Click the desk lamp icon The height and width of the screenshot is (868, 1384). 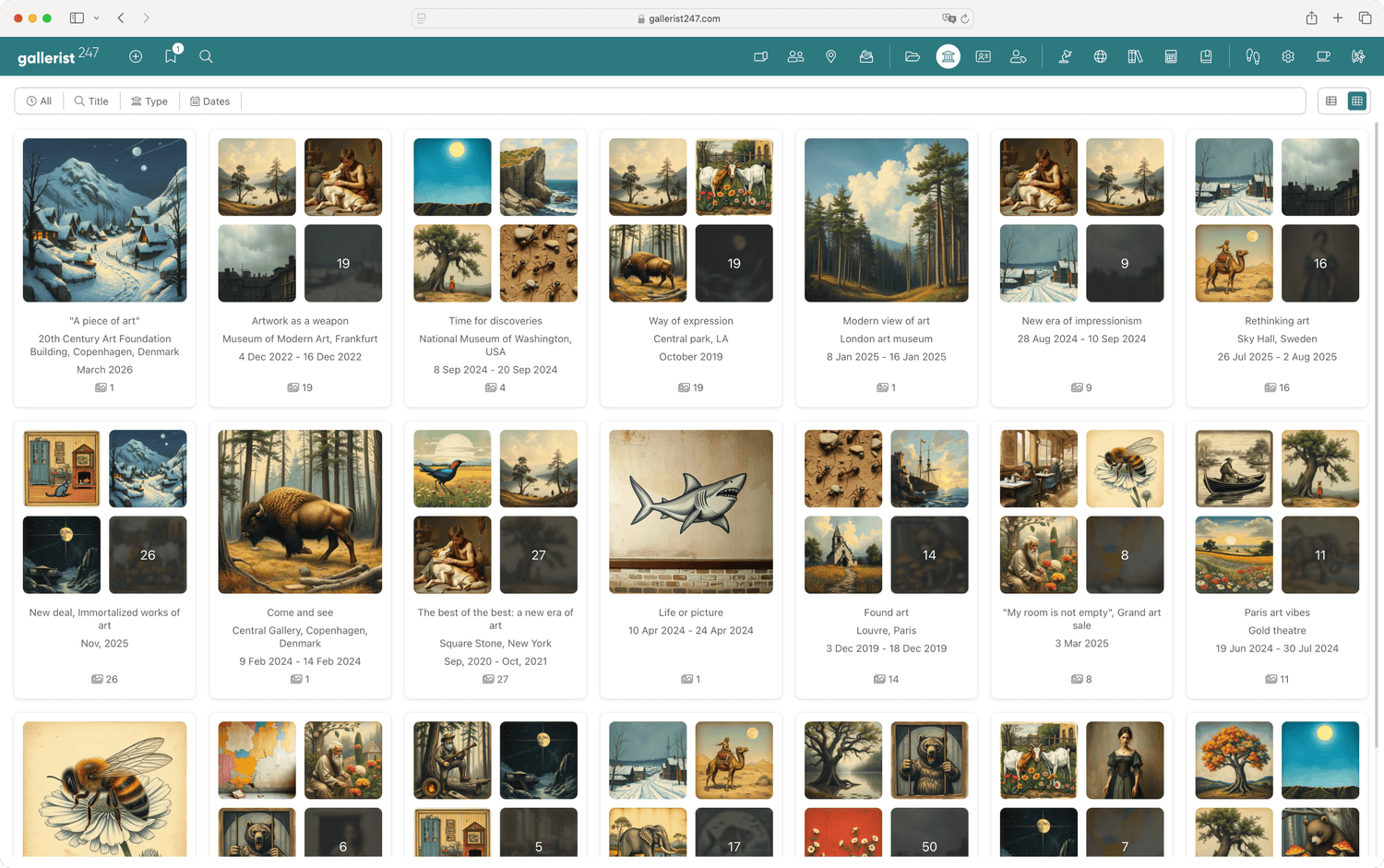pos(1065,56)
